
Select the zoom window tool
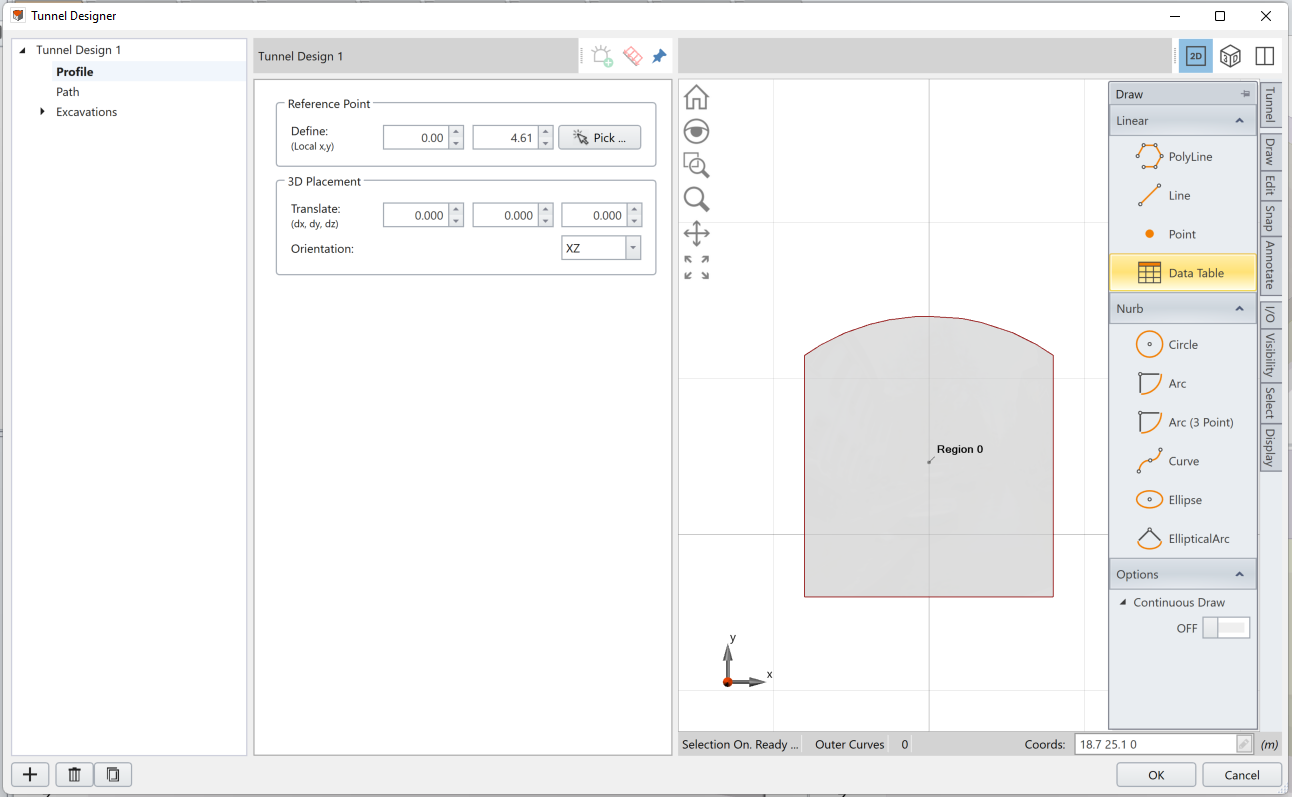(696, 165)
